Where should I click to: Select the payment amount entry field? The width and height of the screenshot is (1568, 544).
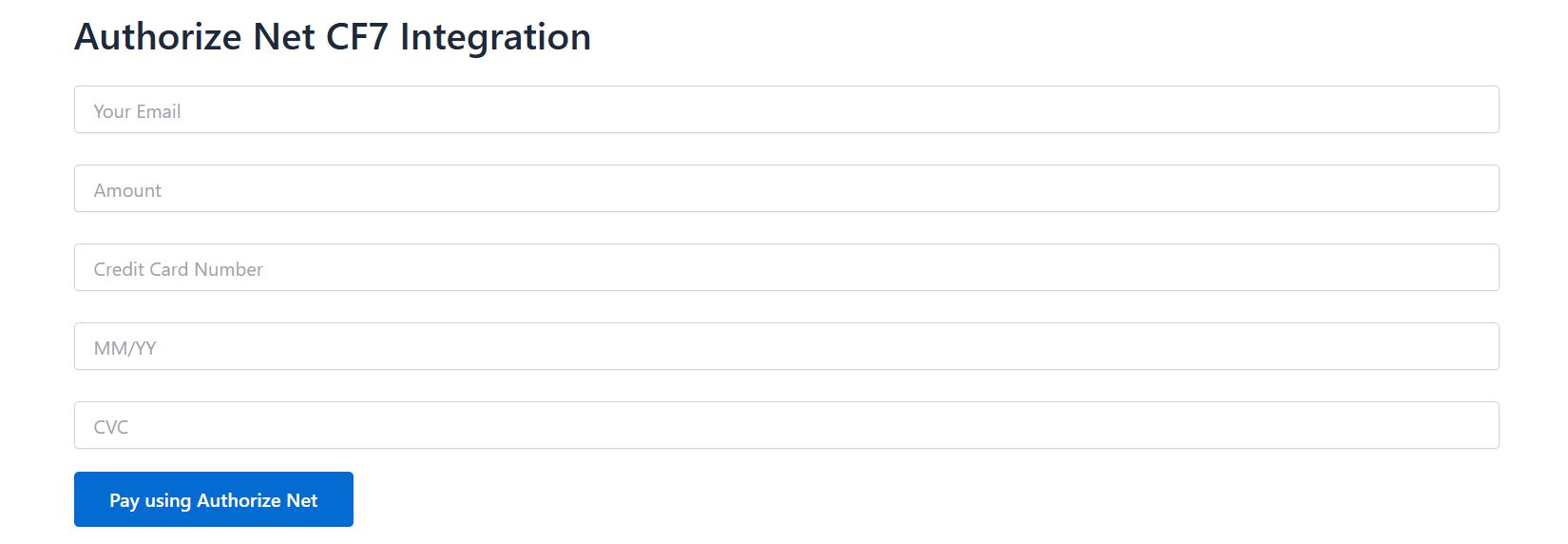[787, 188]
